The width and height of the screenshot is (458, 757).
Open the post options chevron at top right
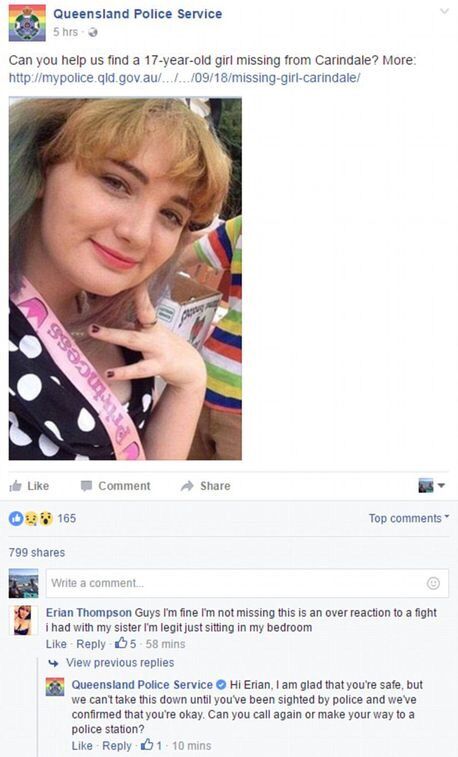click(x=444, y=12)
